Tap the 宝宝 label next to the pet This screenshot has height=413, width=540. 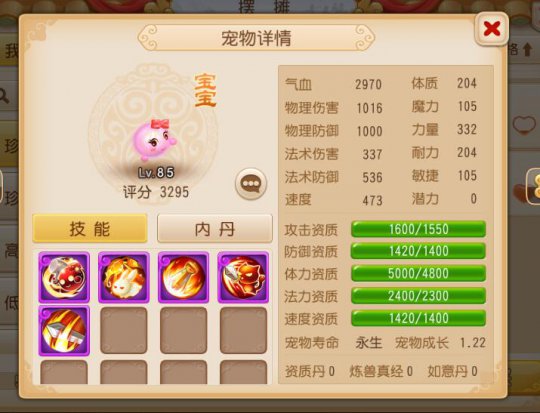coord(205,90)
